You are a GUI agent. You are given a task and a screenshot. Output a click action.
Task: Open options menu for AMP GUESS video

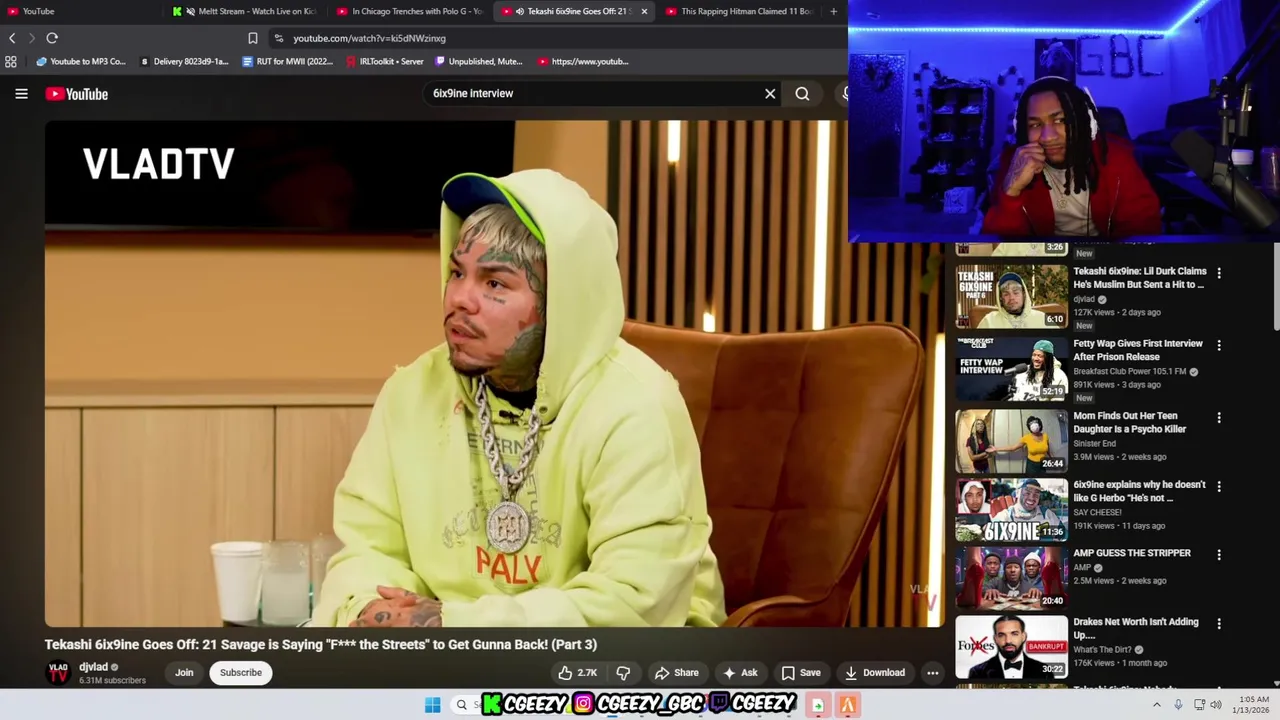tap(1218, 555)
